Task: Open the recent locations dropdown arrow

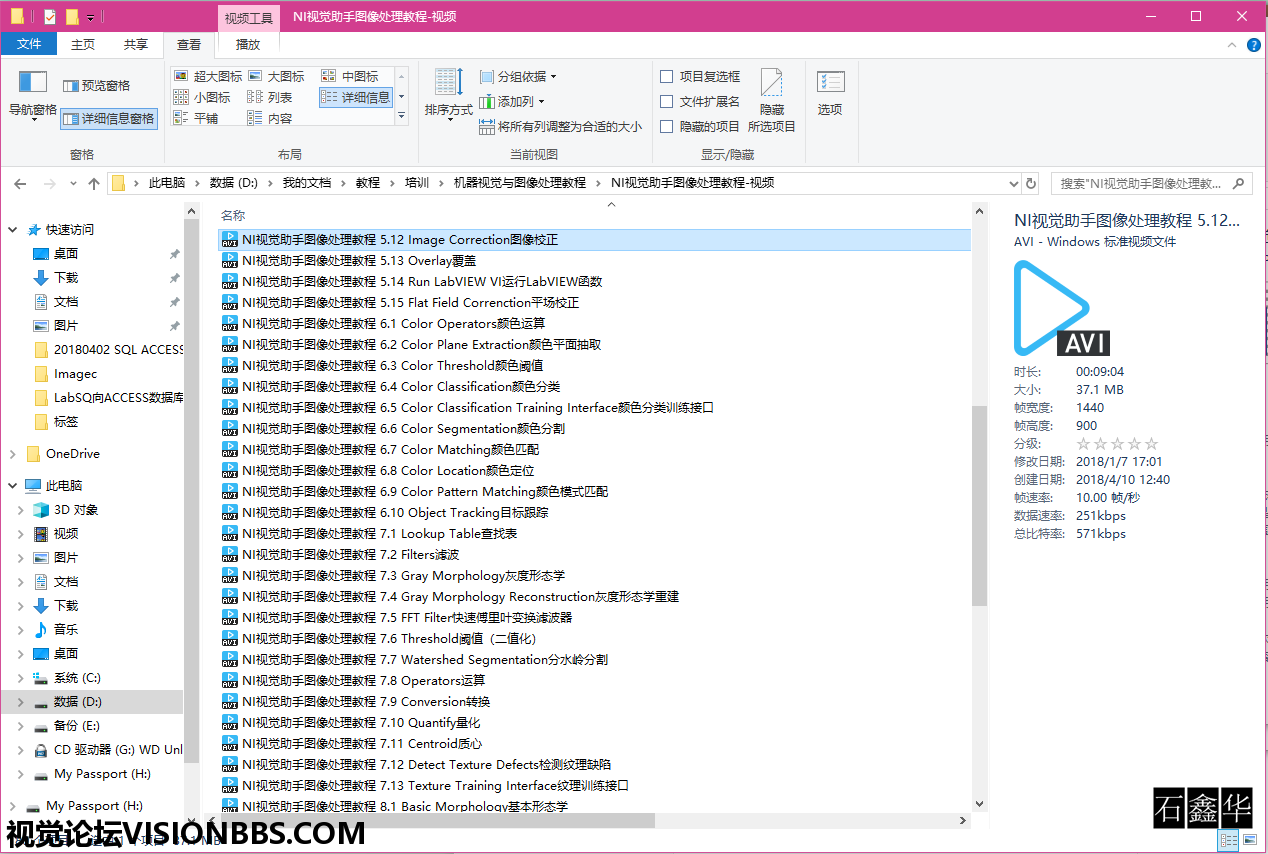Action: (71, 184)
